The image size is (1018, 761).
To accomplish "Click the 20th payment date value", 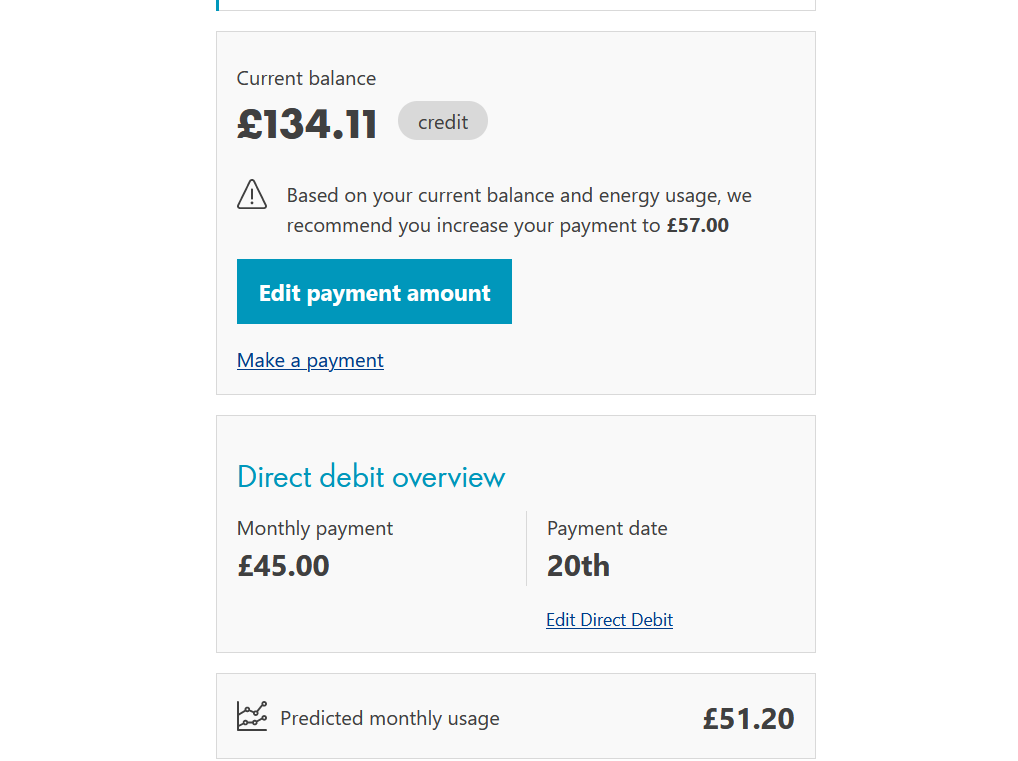I will point(578,566).
